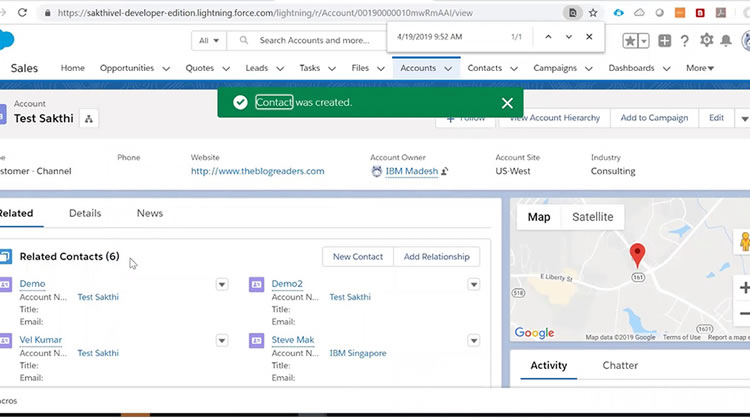750x418 pixels.
Task: Bookmark page with the browser star icon
Action: (x=593, y=13)
